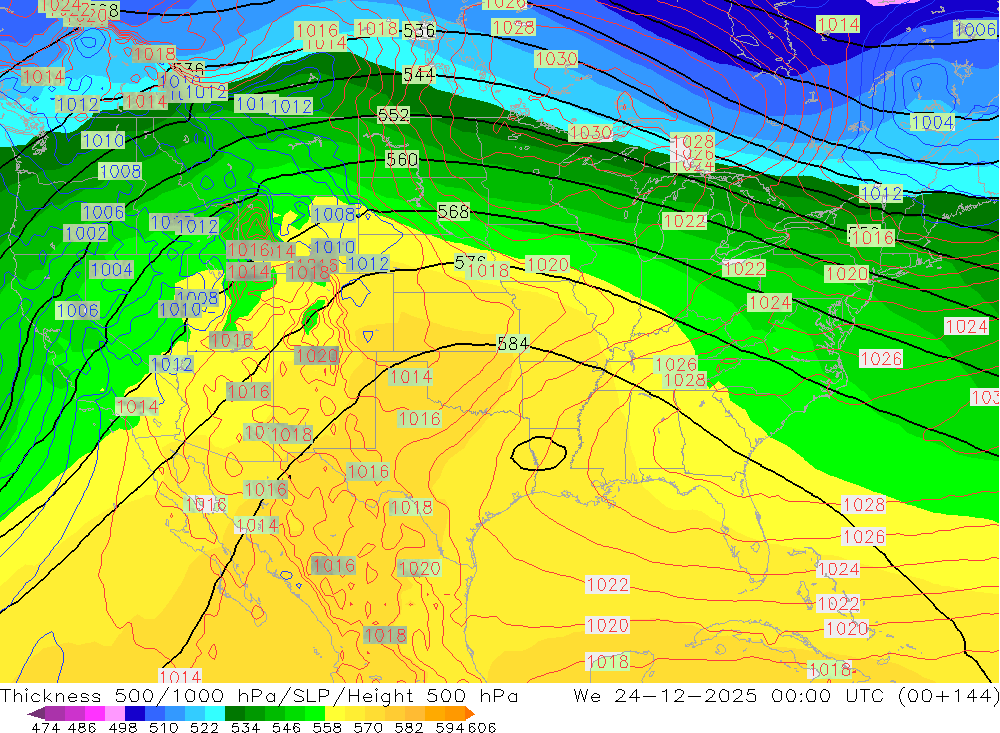Click the '606' value under the legend

[x=482, y=727]
